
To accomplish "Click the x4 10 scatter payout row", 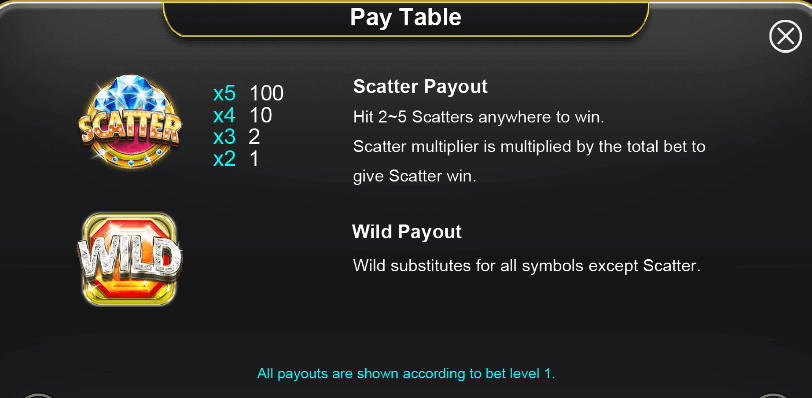I will click(x=242, y=115).
